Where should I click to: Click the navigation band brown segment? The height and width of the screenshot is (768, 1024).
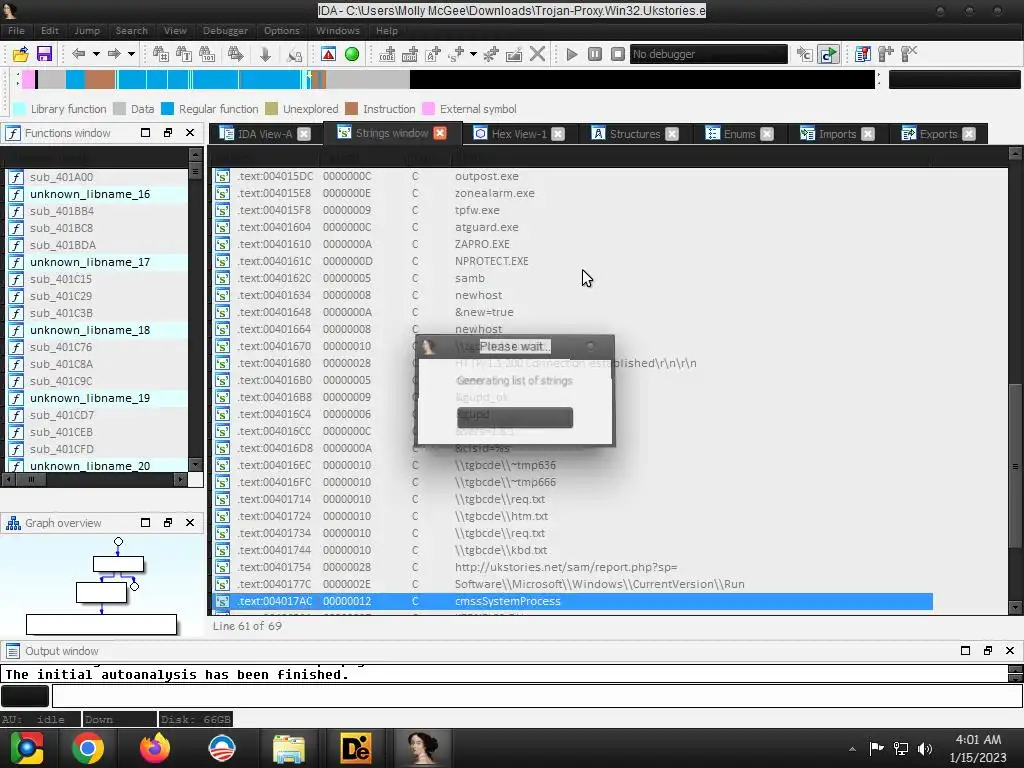pos(100,80)
